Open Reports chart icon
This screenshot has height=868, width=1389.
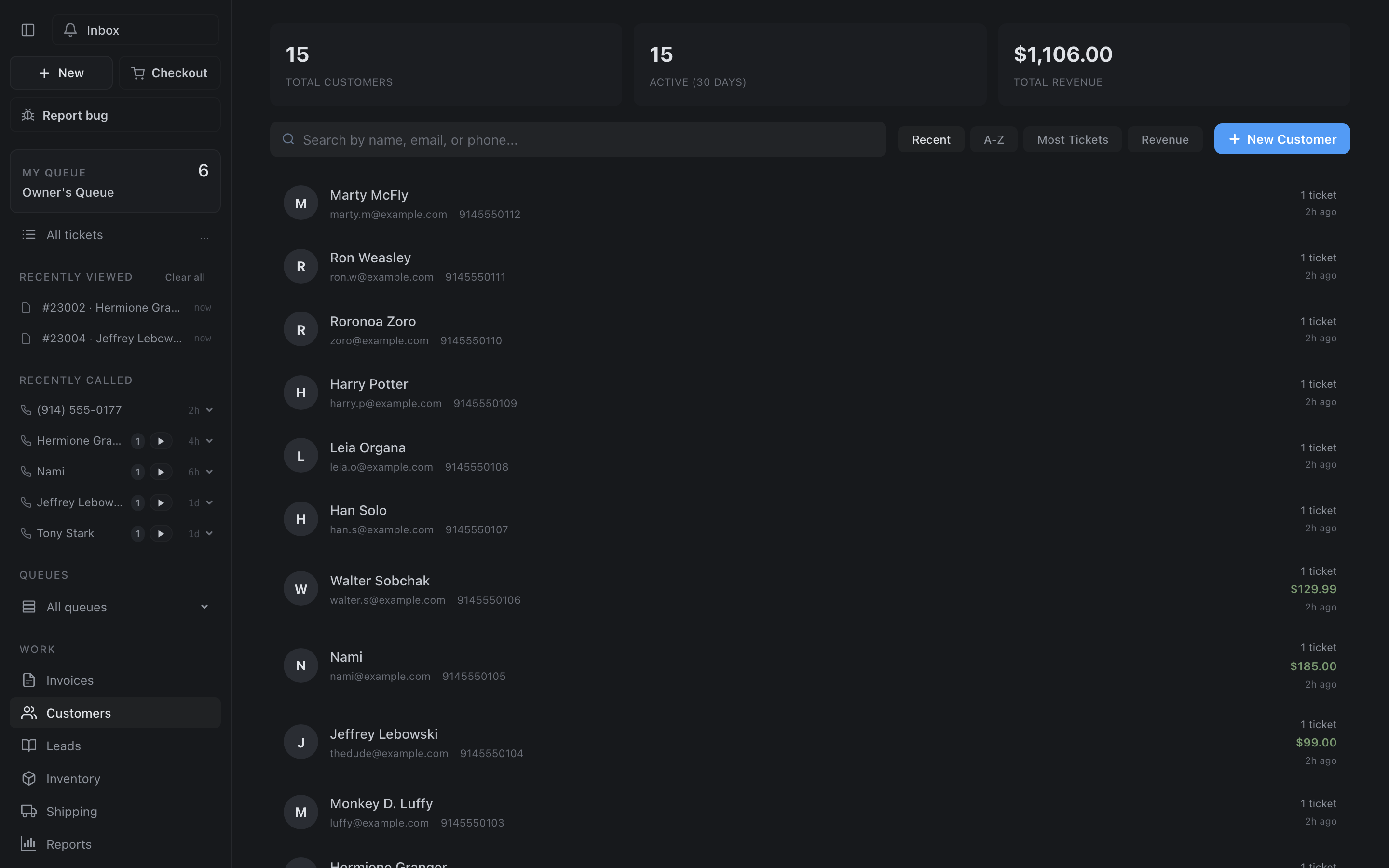pyautogui.click(x=29, y=844)
